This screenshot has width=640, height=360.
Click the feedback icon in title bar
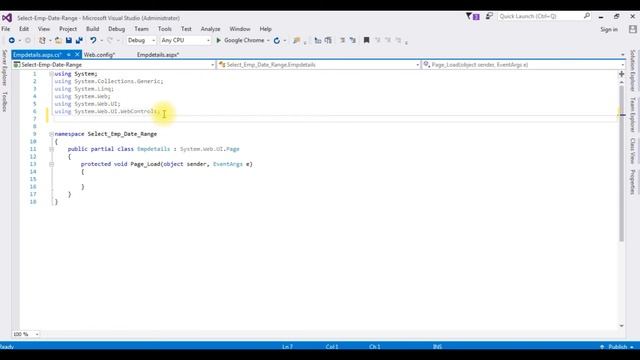[489, 16]
